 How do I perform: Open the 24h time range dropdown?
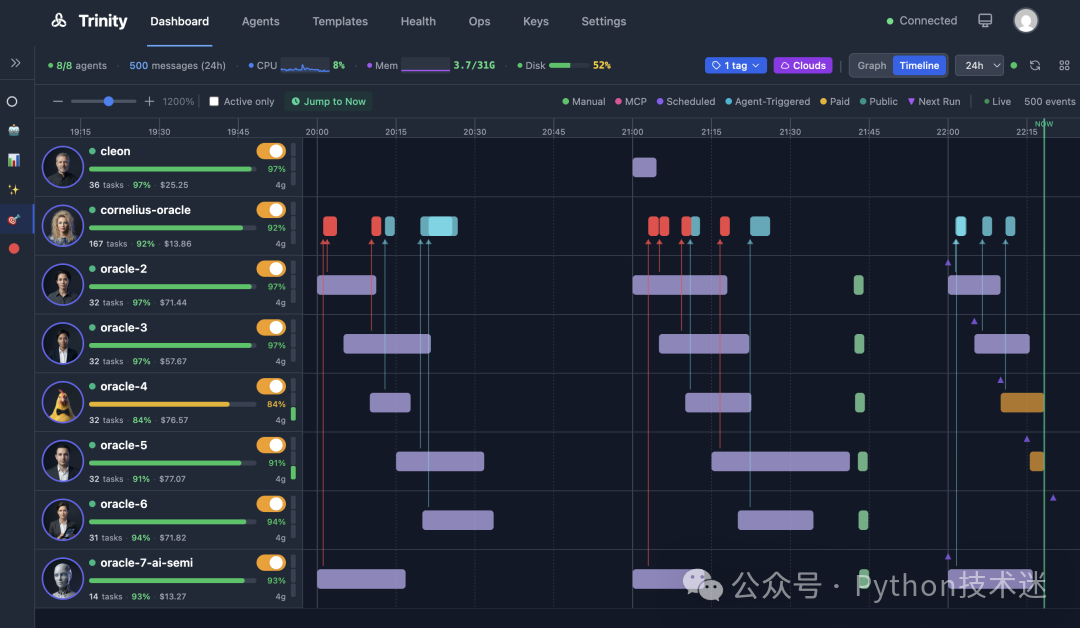pos(979,65)
